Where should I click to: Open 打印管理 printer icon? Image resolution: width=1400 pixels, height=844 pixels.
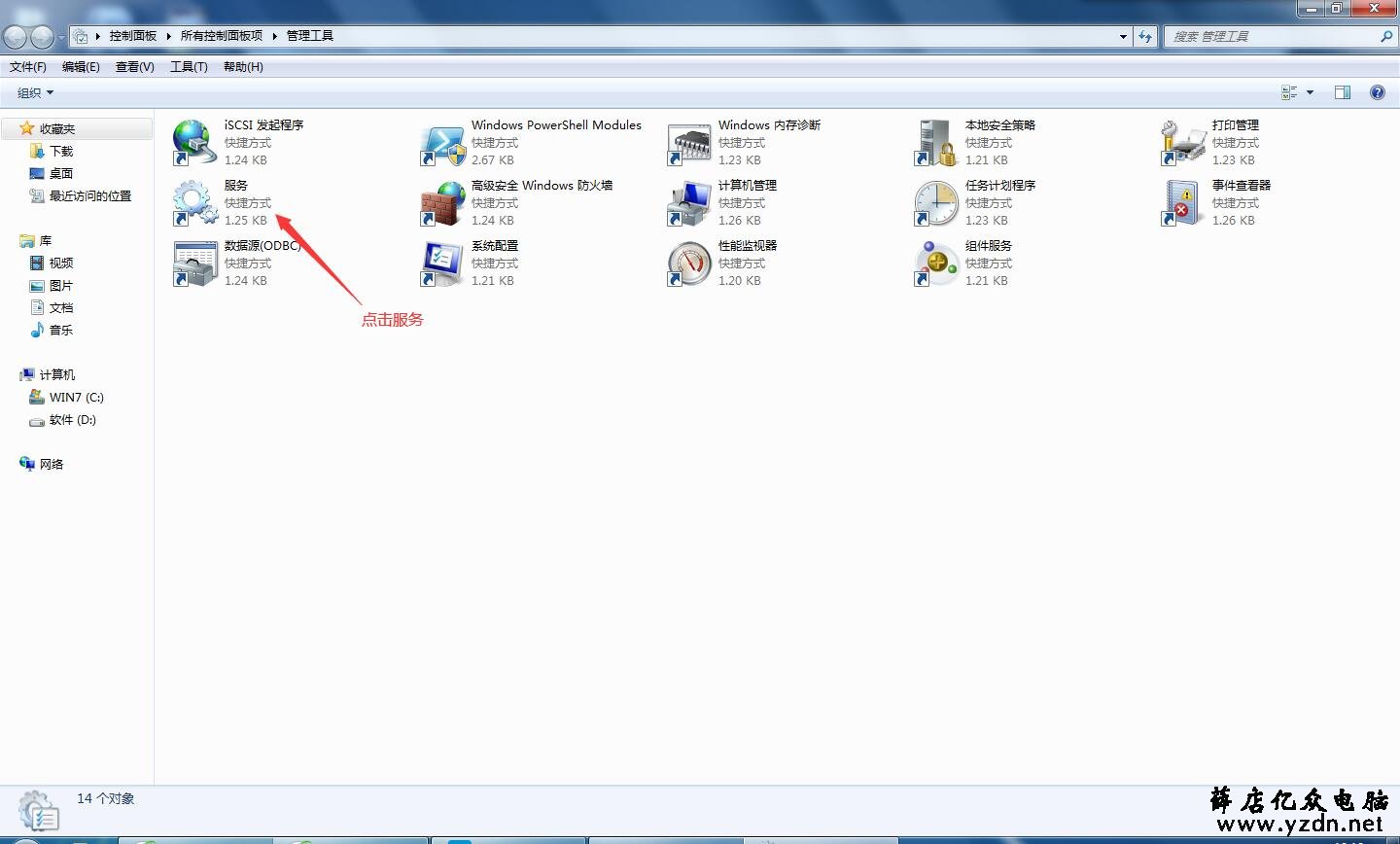tap(1183, 142)
